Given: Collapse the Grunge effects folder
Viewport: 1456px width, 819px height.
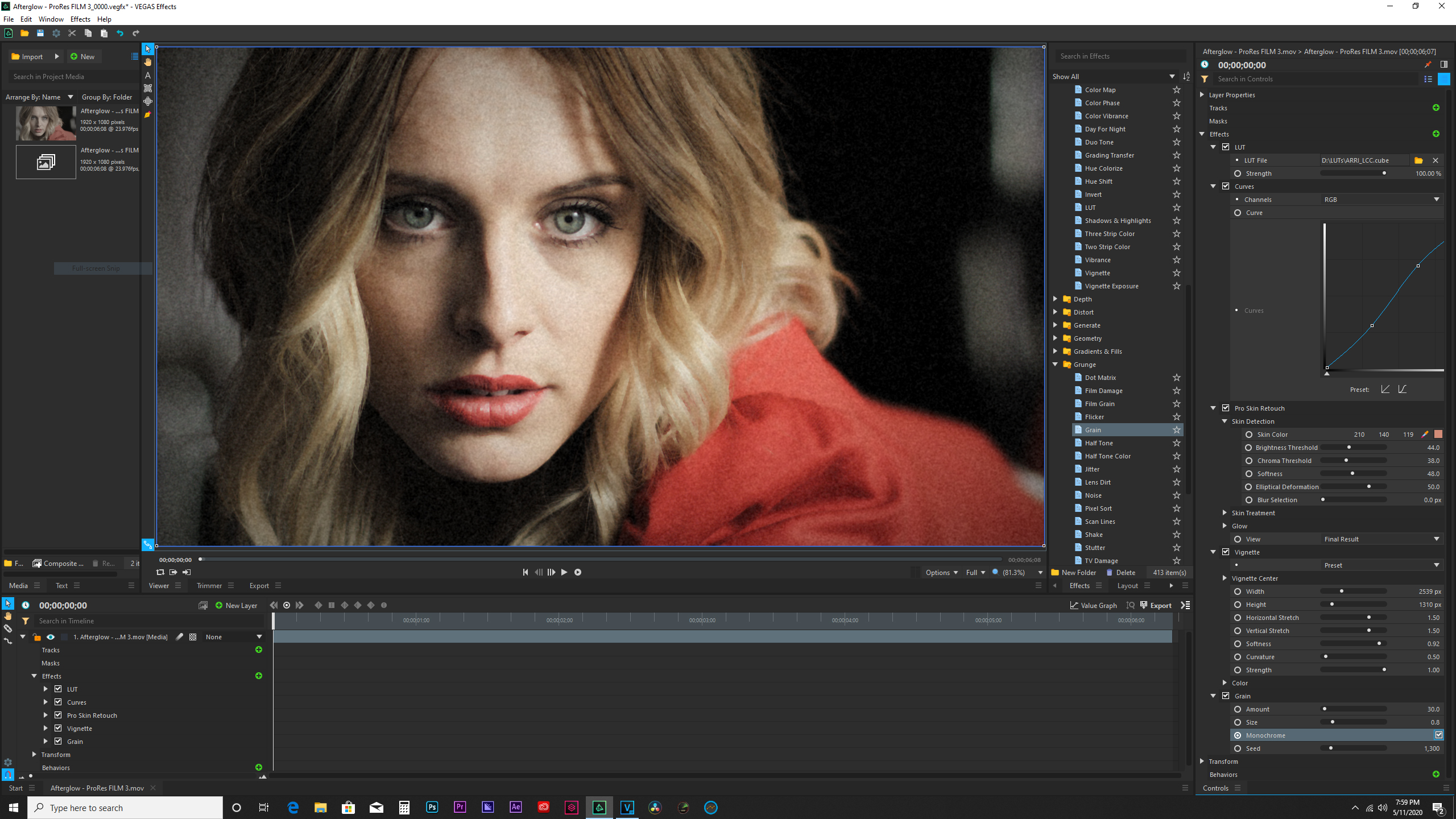Looking at the screenshot, I should tap(1056, 365).
